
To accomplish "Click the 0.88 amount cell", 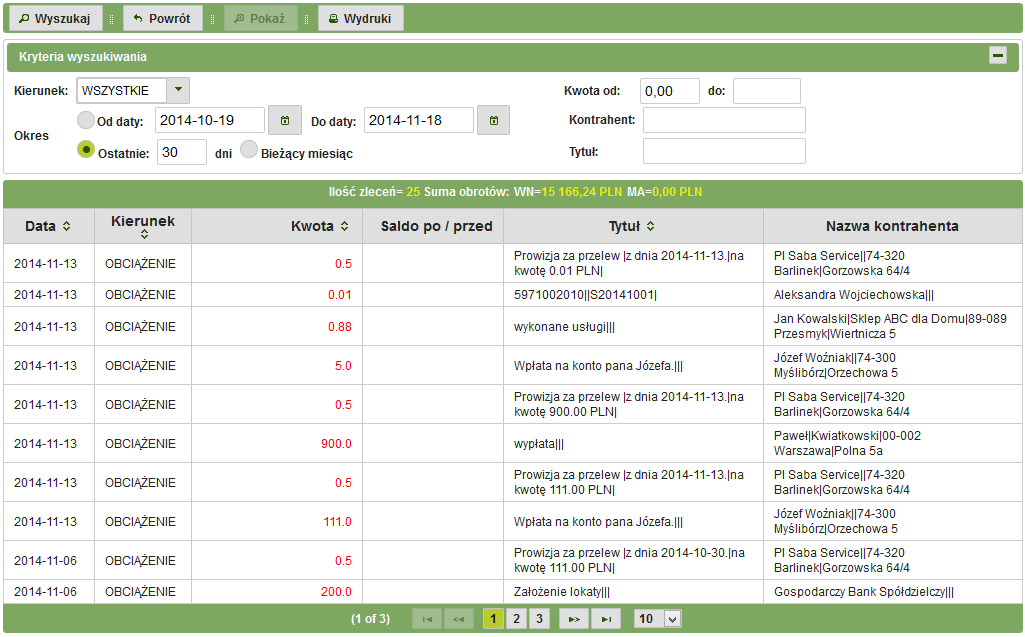I will click(277, 326).
